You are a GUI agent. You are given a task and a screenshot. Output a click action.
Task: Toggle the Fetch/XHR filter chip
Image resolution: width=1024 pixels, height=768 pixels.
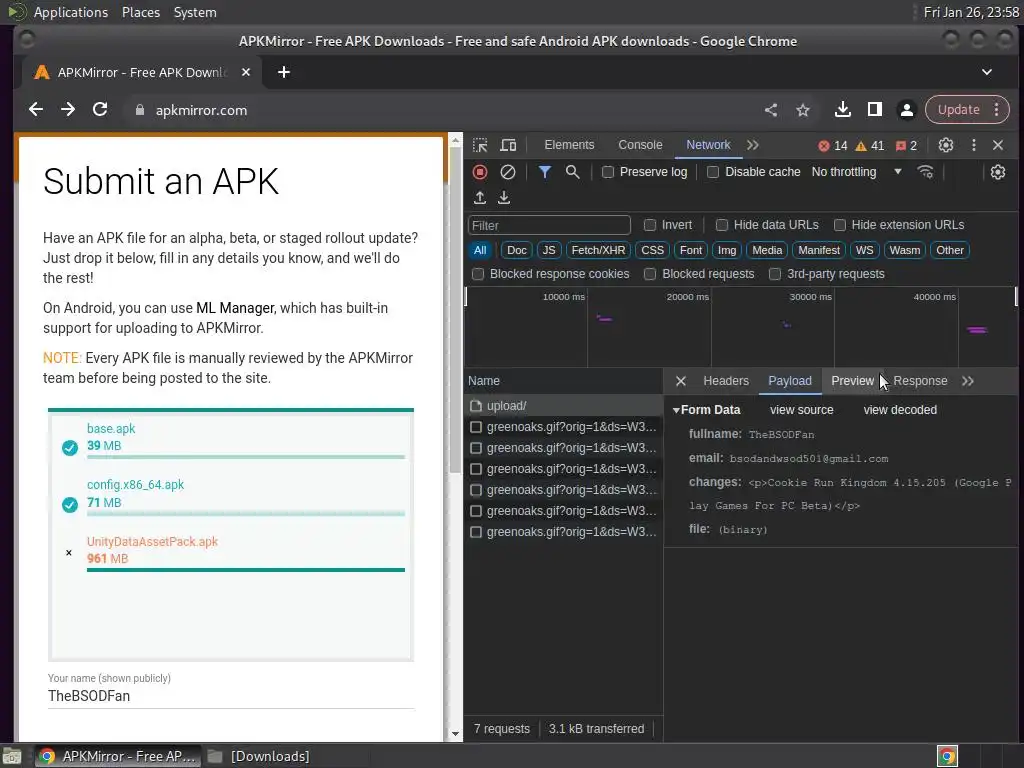coord(598,250)
